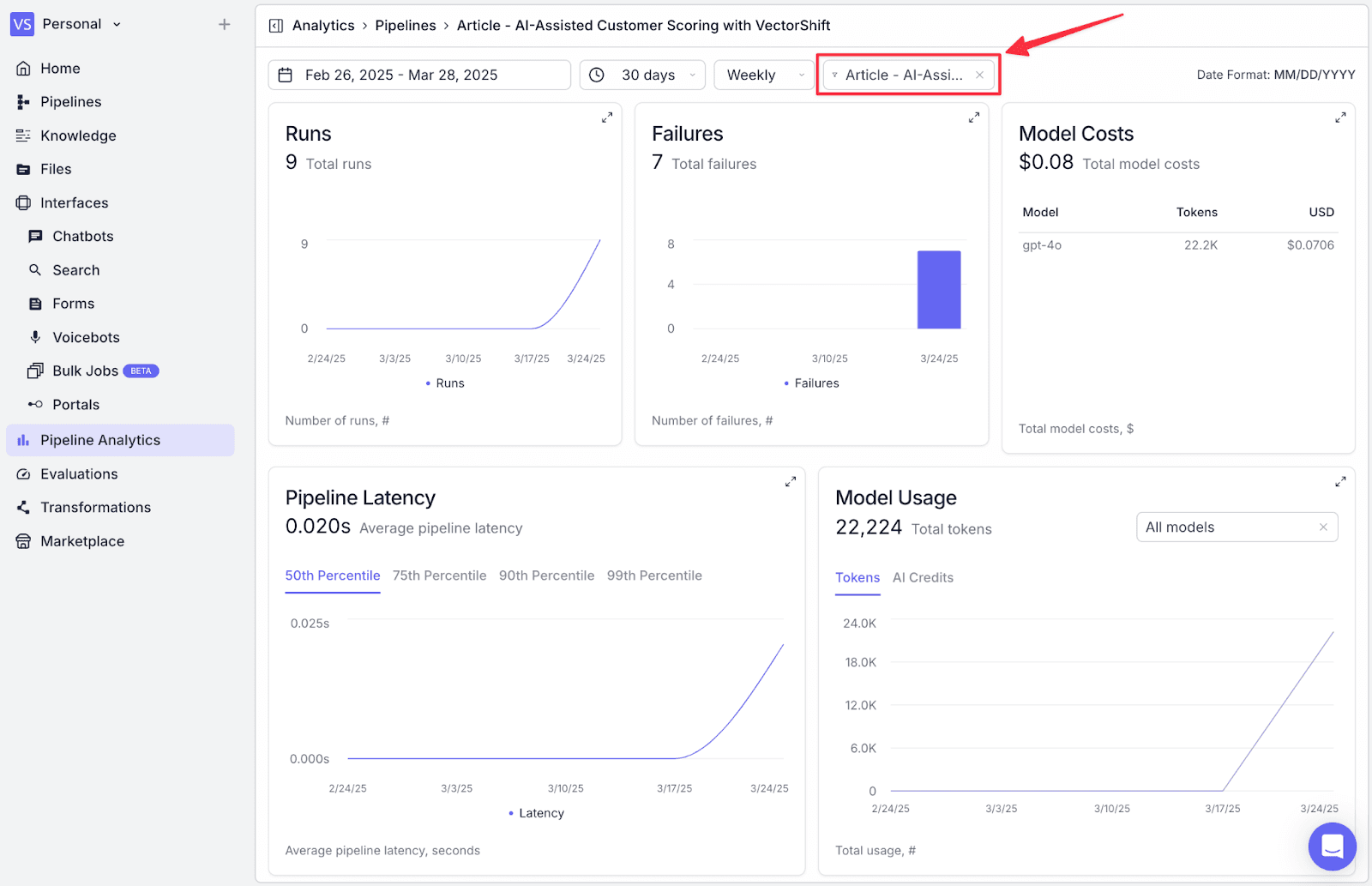Viewport: 1372px width, 886px height.
Task: Click the Bulk Jobs stacked icon
Action: click(x=35, y=371)
